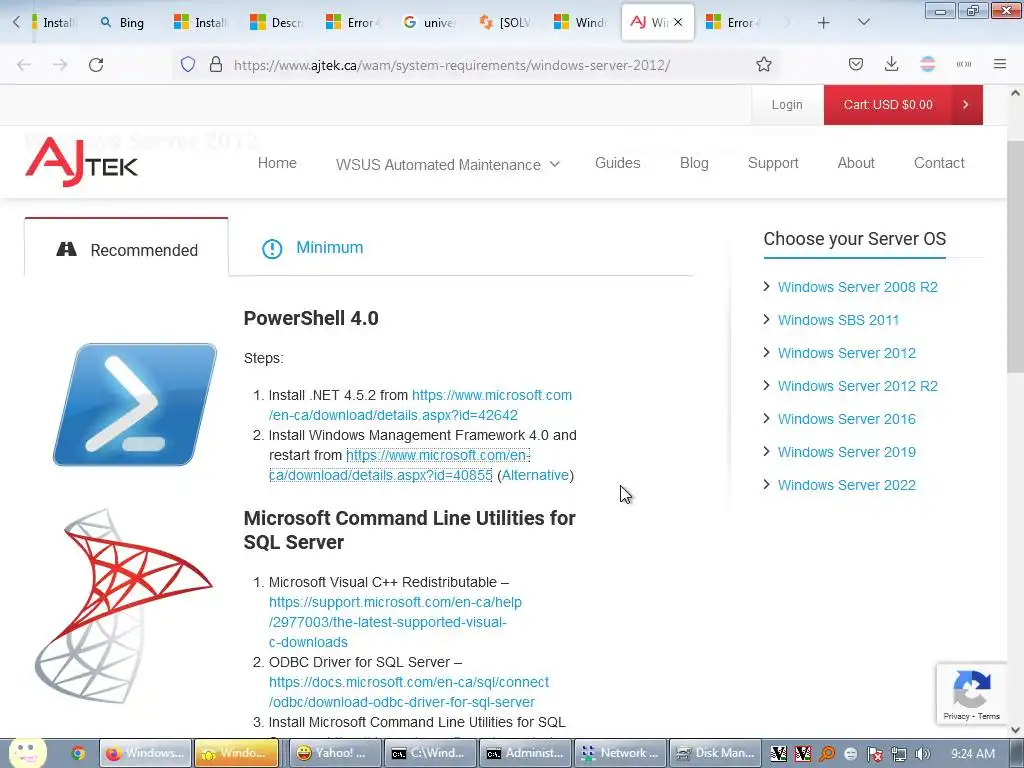The height and width of the screenshot is (768, 1024).
Task: Click the PowerShell logo image
Action: tap(135, 404)
